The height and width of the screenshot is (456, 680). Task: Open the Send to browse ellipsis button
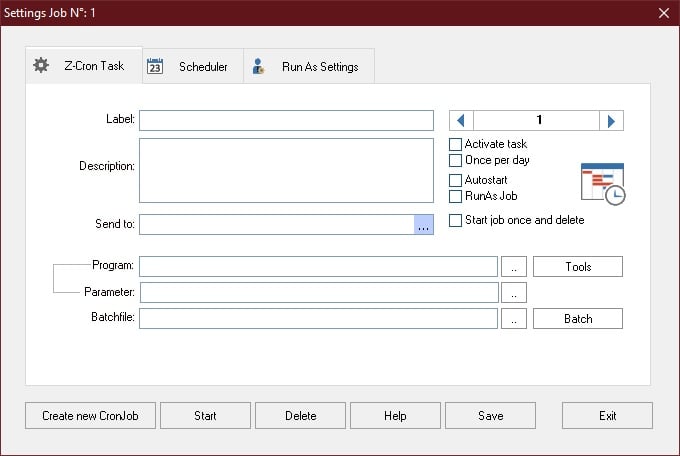tap(423, 225)
